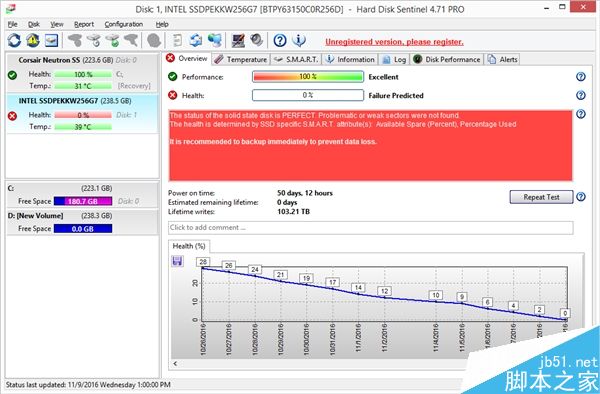Click the Repeat Test button

541,197
